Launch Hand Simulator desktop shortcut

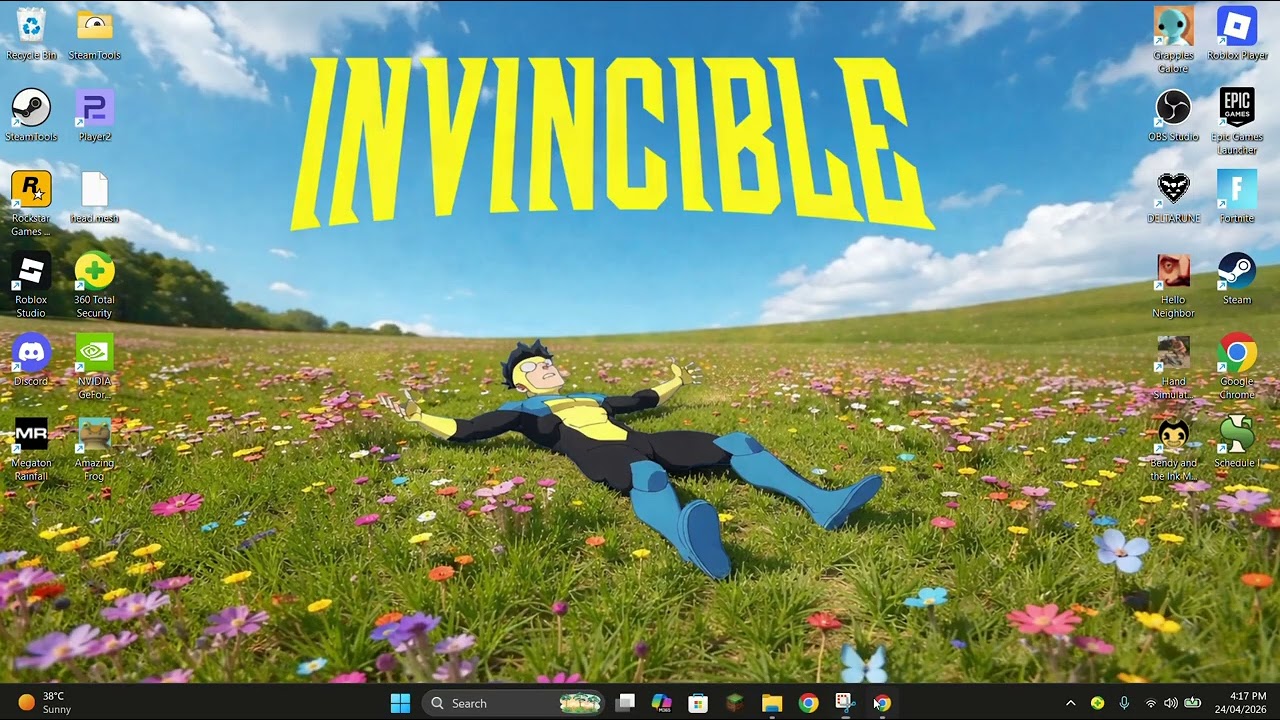pos(1173,368)
